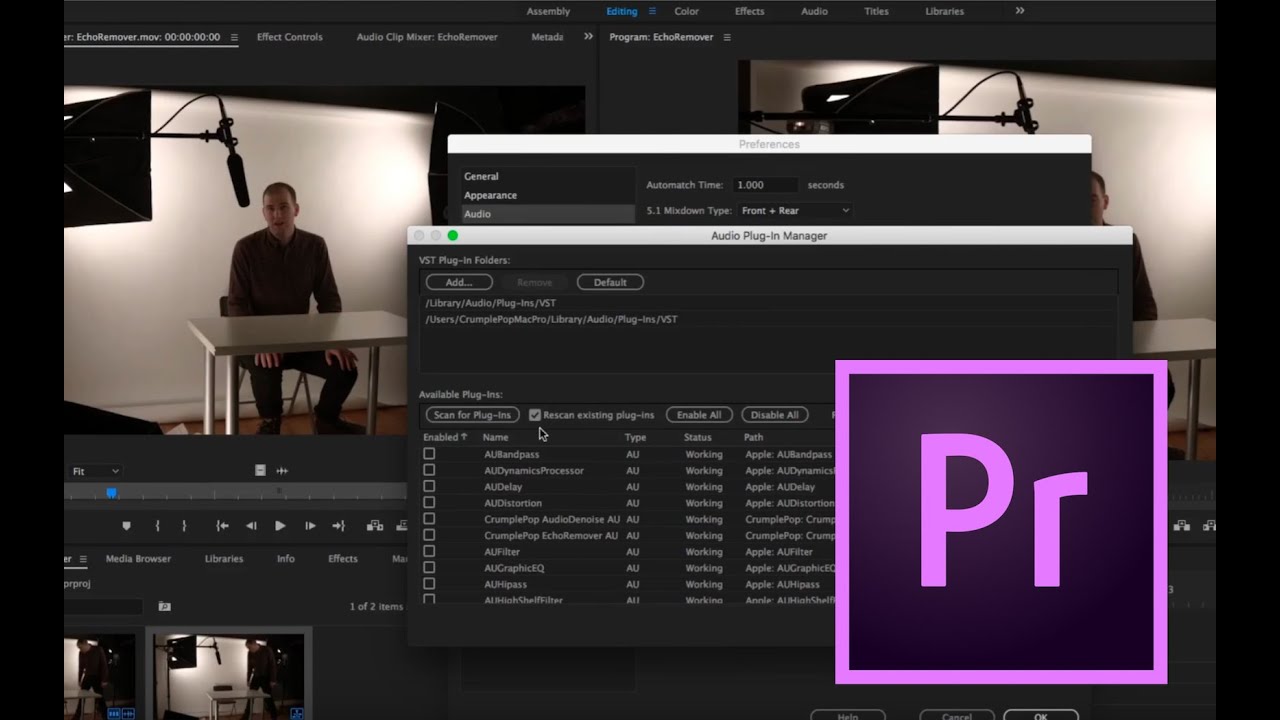Click the Automatch Time input field
Screen dimensions: 1280x720
(765, 185)
